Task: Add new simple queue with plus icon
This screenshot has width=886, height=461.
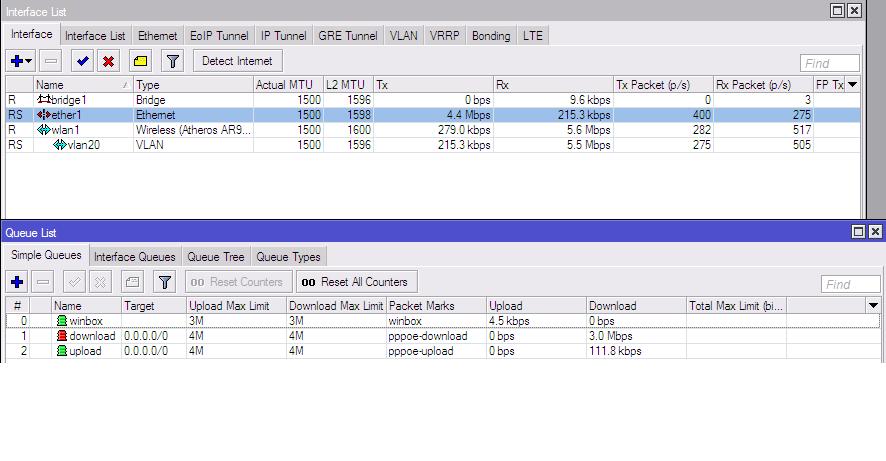Action: (17, 282)
